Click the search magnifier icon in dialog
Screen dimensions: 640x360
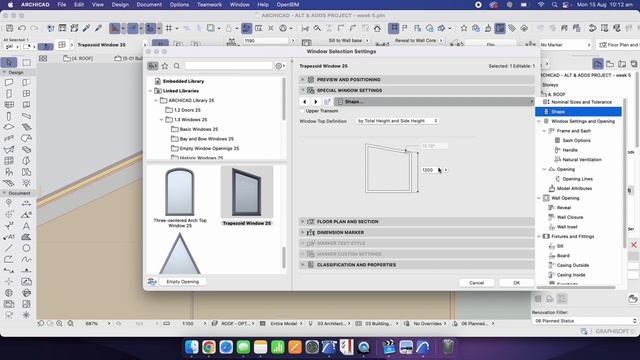pos(176,66)
